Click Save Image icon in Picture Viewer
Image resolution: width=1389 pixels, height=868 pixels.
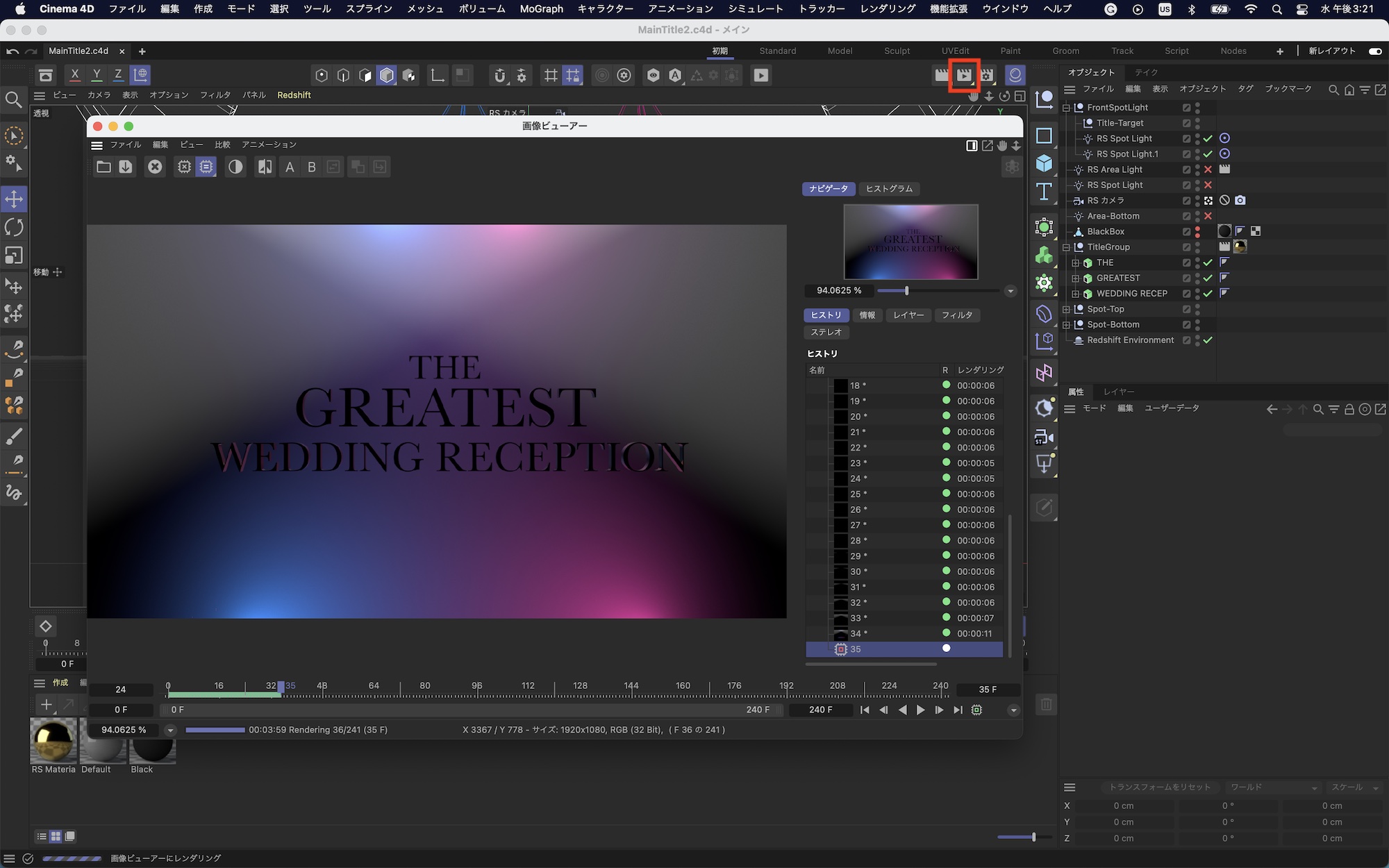(126, 167)
